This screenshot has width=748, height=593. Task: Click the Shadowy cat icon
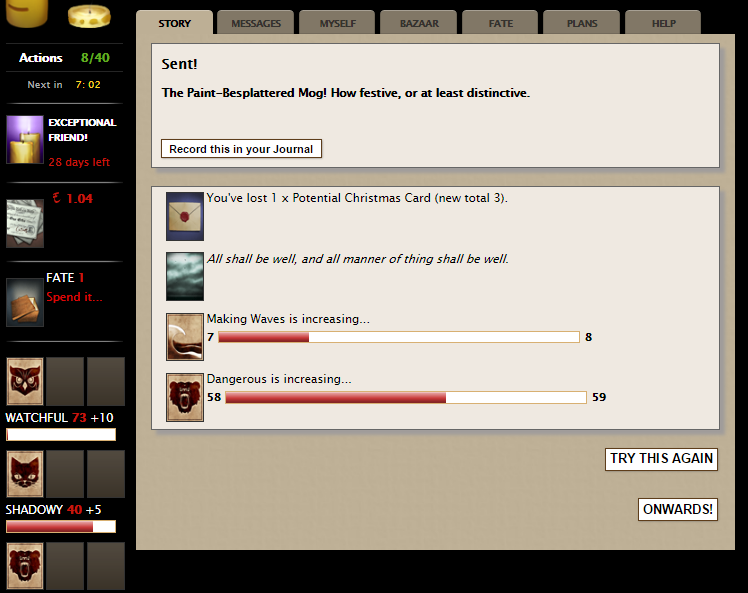tap(25, 474)
